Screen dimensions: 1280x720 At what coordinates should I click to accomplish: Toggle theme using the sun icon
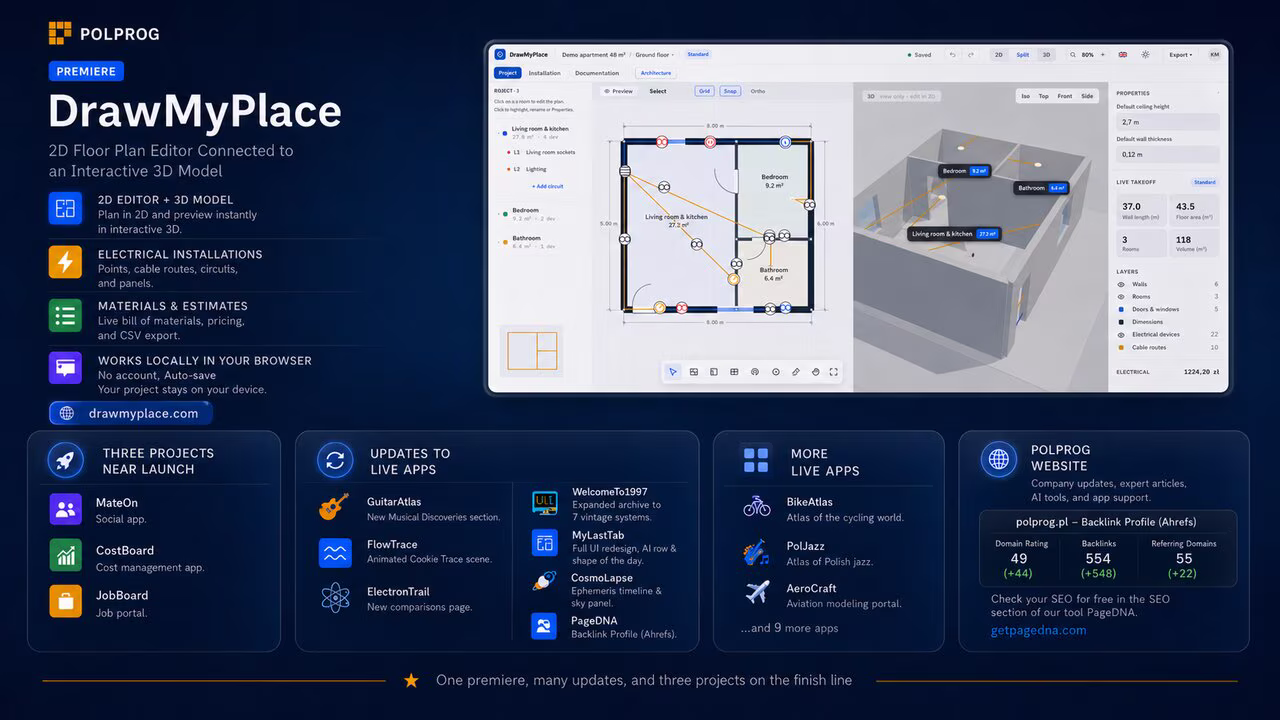(1145, 55)
